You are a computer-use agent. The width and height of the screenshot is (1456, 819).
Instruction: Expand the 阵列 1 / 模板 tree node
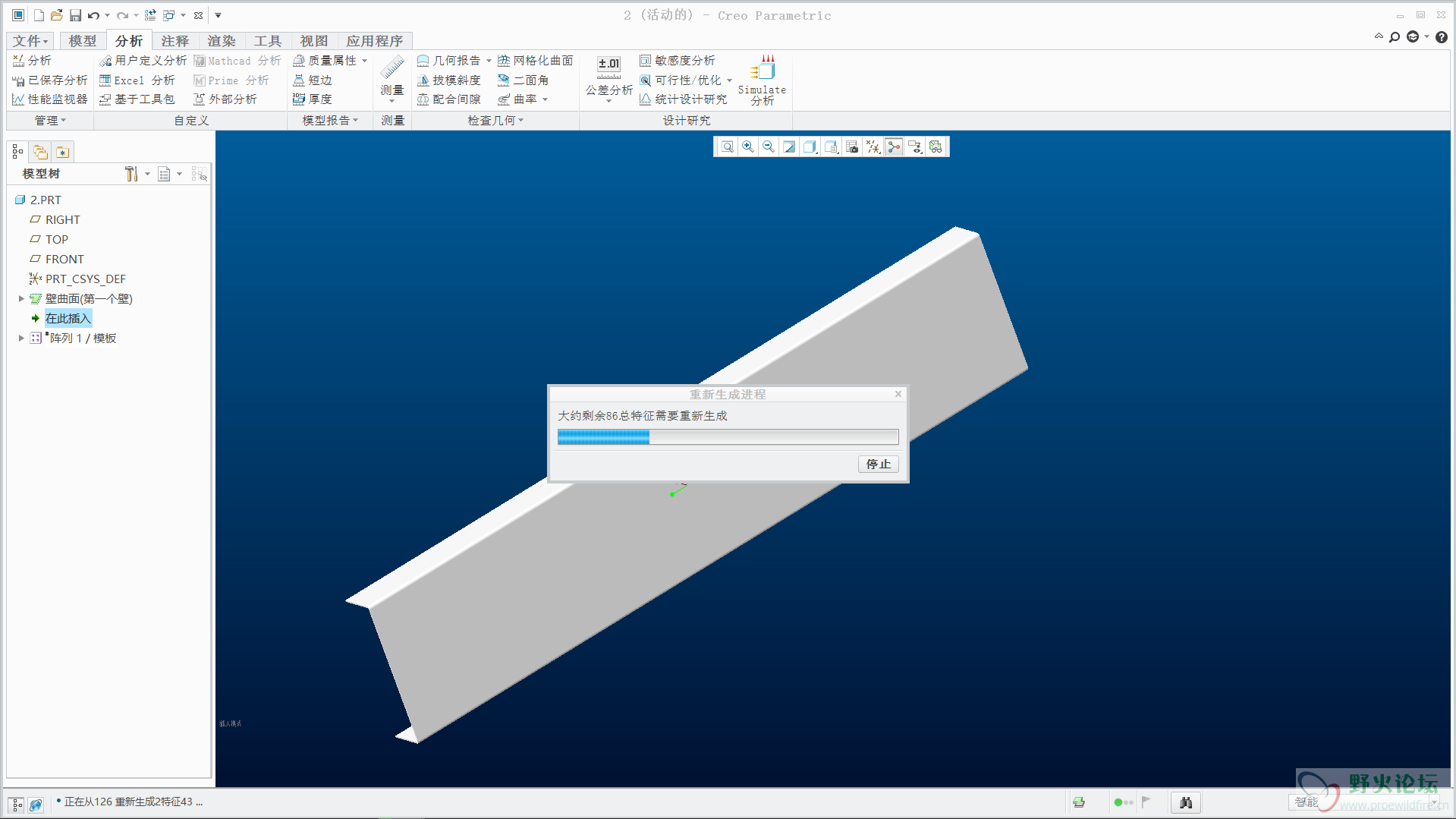tap(21, 339)
